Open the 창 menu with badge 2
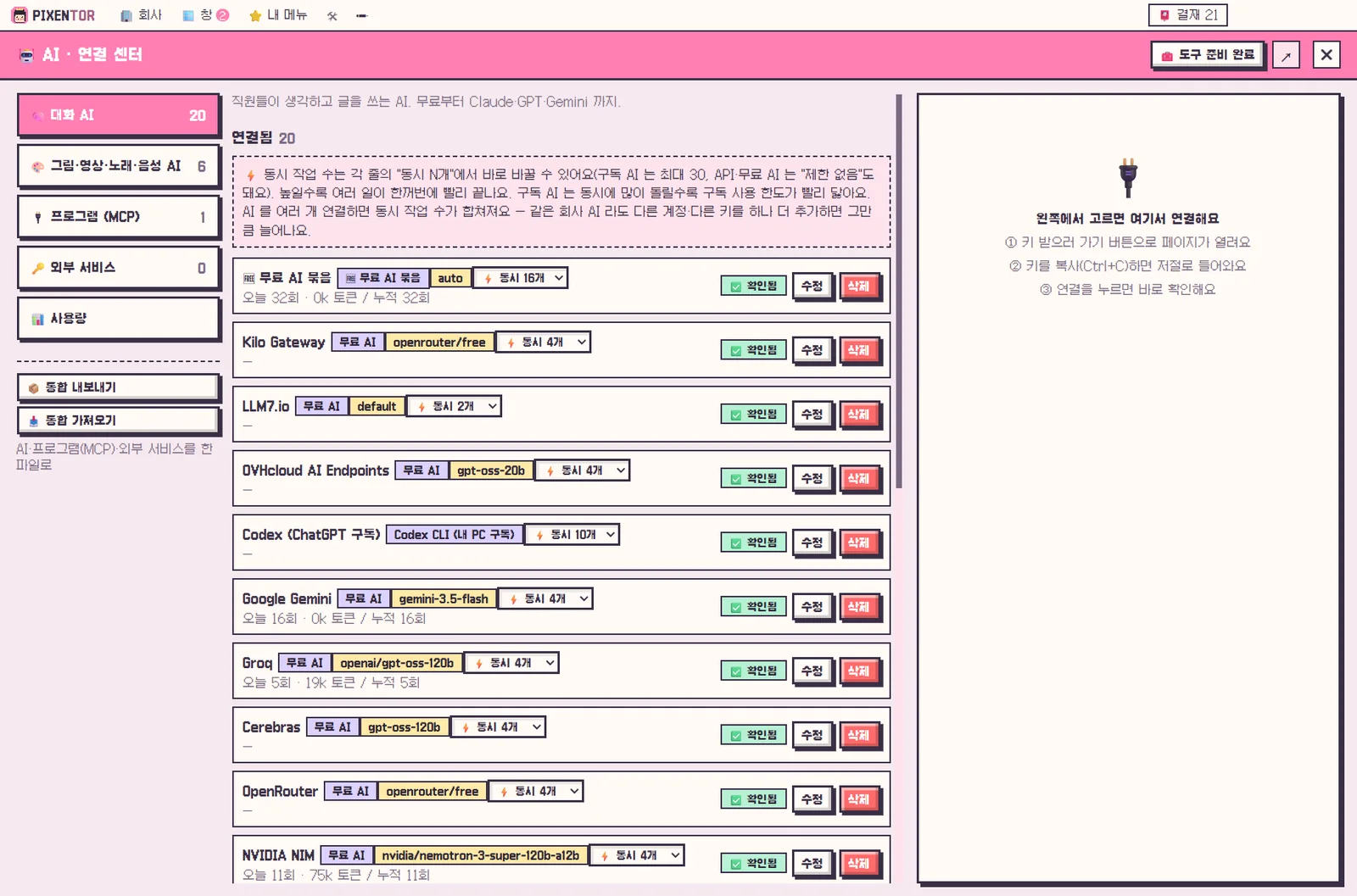1357x896 pixels. tap(206, 15)
